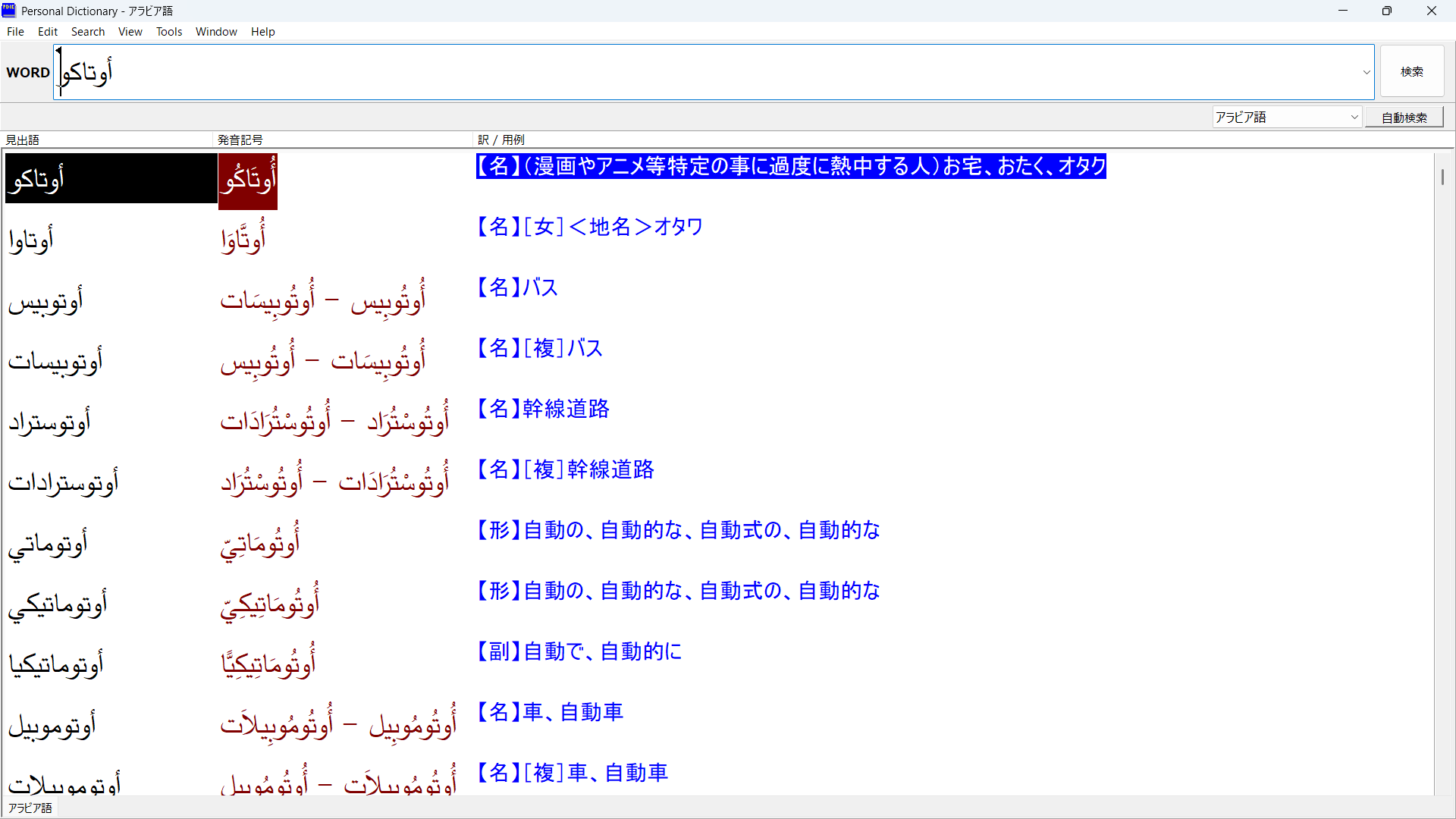Select the 見出語 column header
Viewport: 1456px width, 819px height.
tap(22, 140)
